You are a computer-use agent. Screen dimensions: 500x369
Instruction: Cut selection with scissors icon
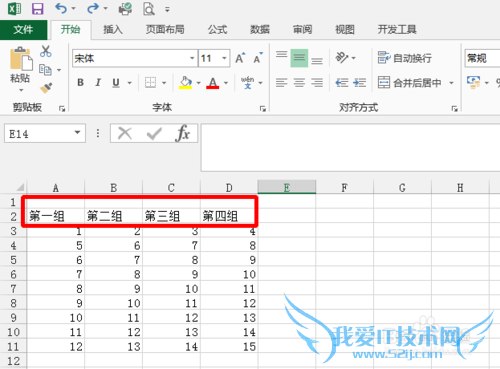pyautogui.click(x=45, y=51)
